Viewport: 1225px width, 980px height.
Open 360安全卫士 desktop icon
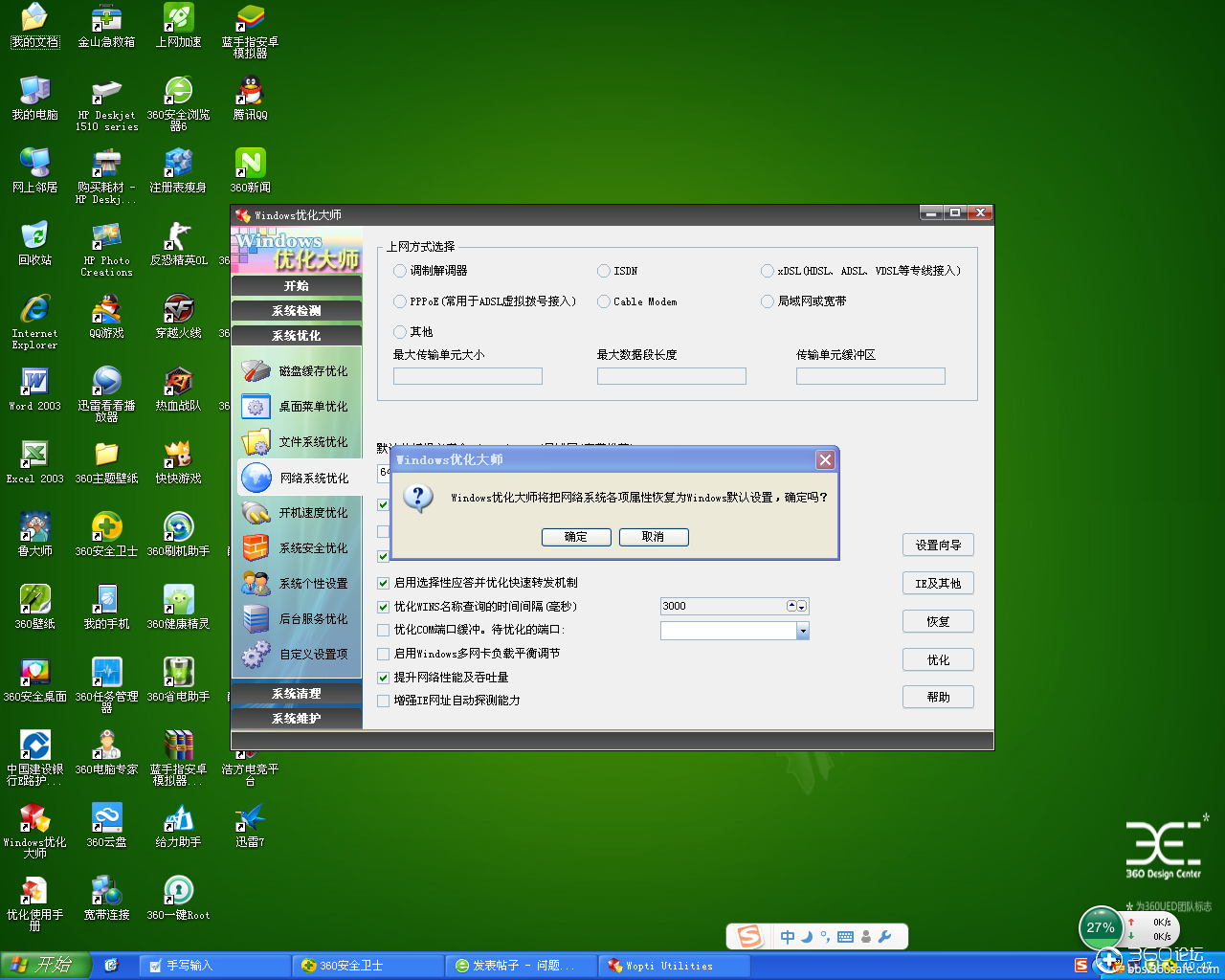106,535
